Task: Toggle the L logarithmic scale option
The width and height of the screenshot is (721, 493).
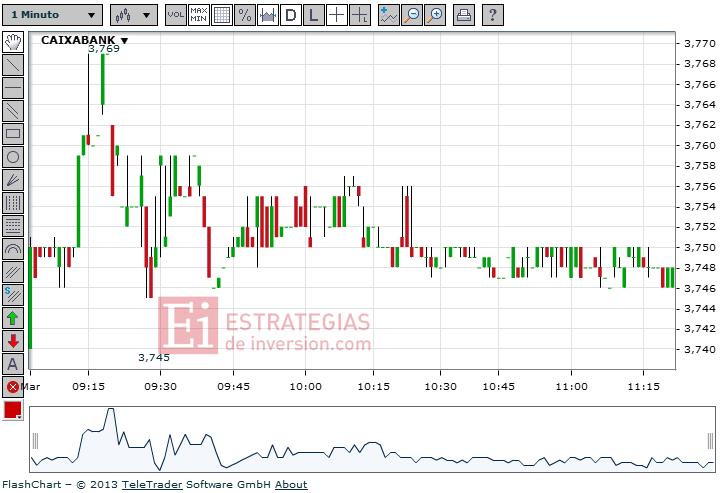Action: [314, 15]
